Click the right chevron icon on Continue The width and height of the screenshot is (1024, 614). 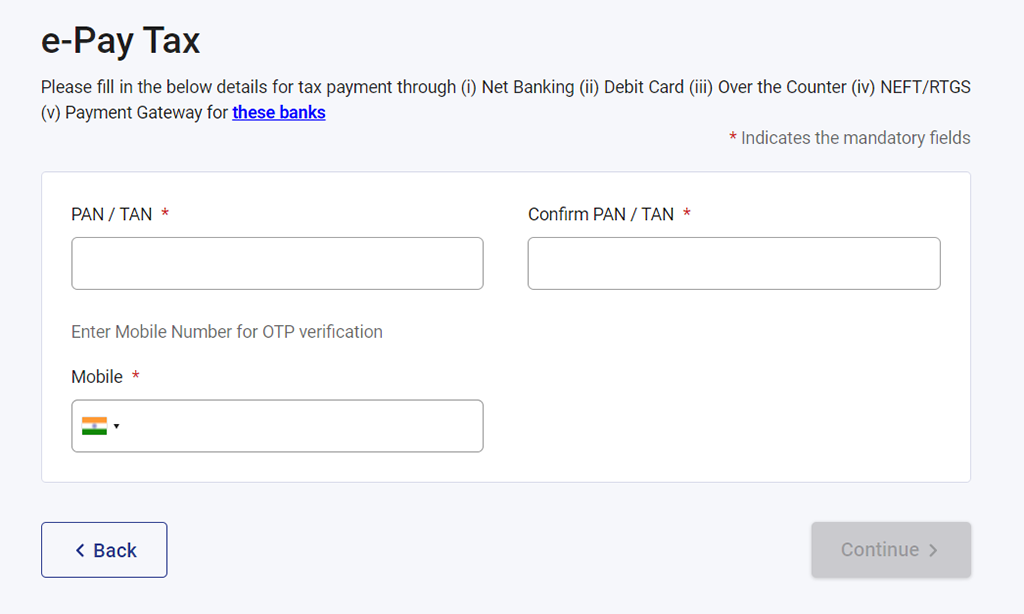coord(933,550)
